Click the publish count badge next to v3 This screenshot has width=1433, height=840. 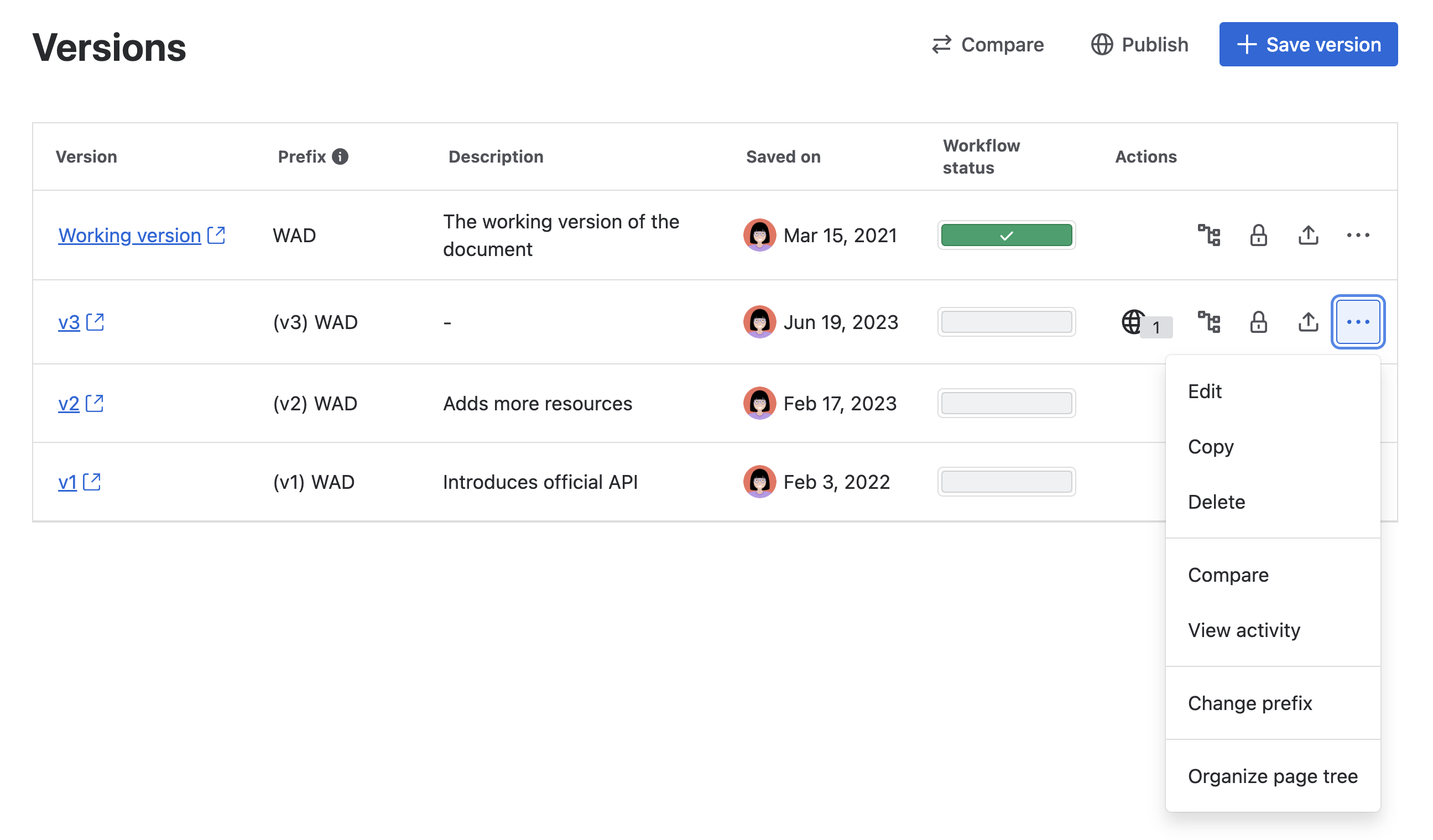coord(1156,328)
